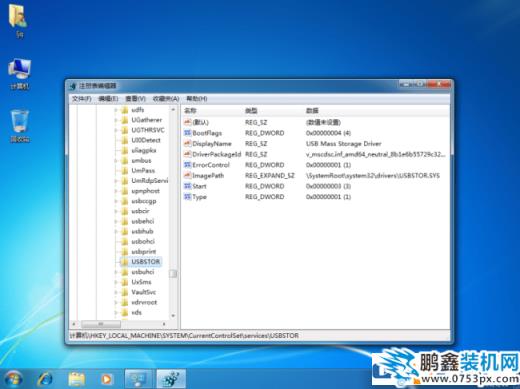Viewport: 520px width, 389px height.
Task: Click the folder icon beside usbcir
Action: pyautogui.click(x=125, y=211)
